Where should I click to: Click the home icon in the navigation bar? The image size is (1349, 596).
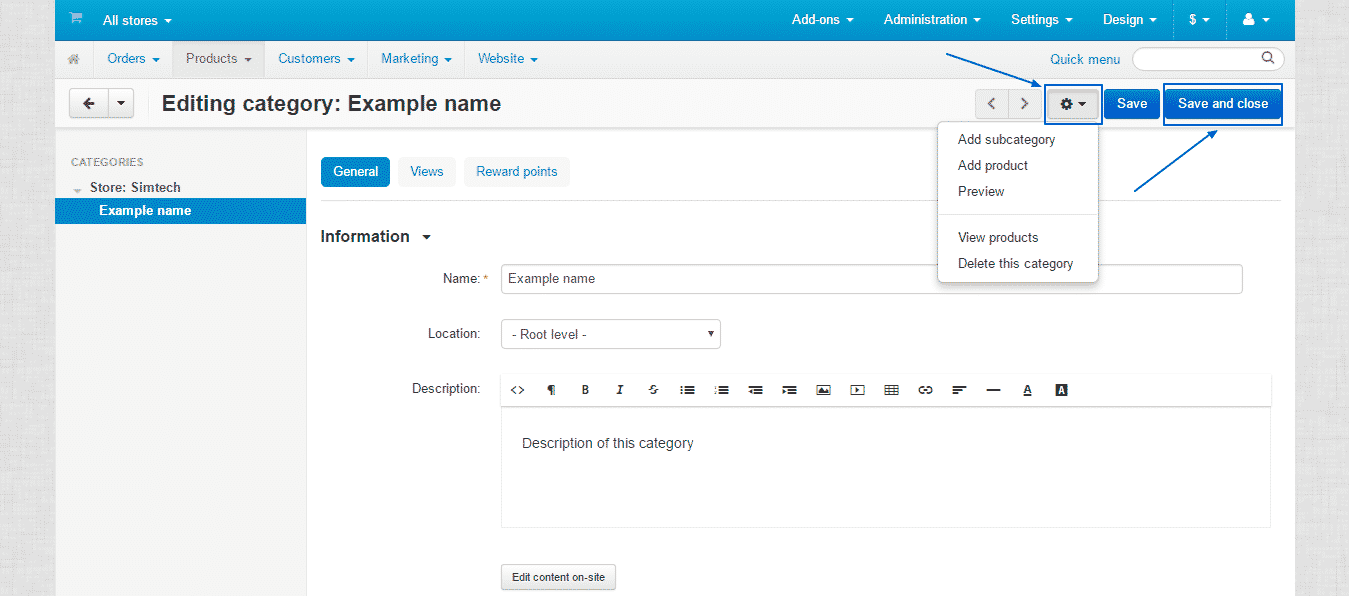[x=73, y=59]
